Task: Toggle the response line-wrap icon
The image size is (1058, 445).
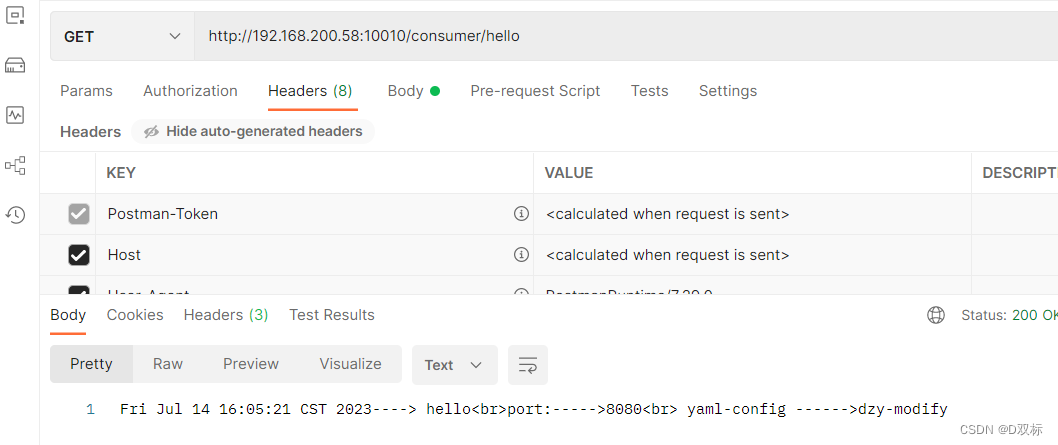Action: coord(528,365)
